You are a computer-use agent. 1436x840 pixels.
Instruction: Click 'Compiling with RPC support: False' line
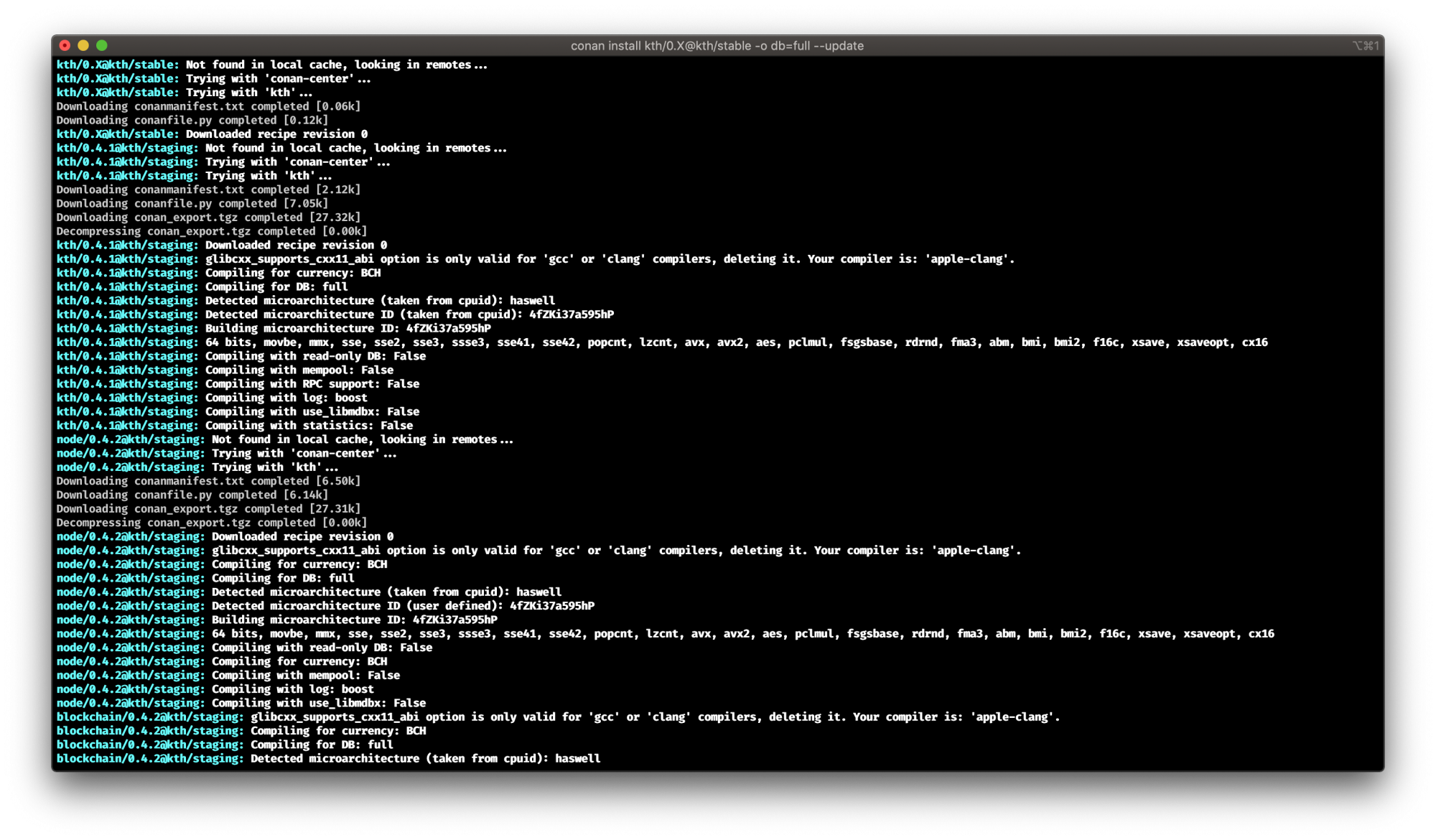point(238,384)
